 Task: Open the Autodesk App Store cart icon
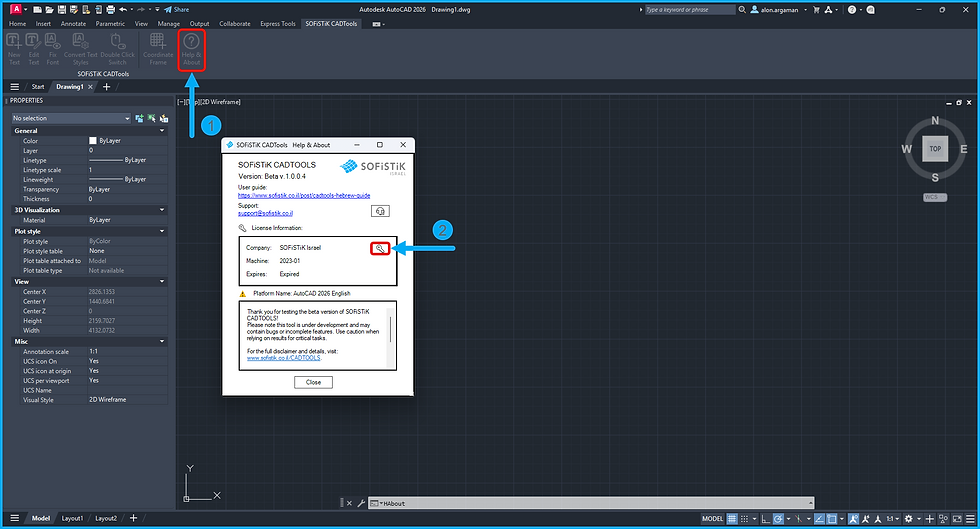(816, 9)
